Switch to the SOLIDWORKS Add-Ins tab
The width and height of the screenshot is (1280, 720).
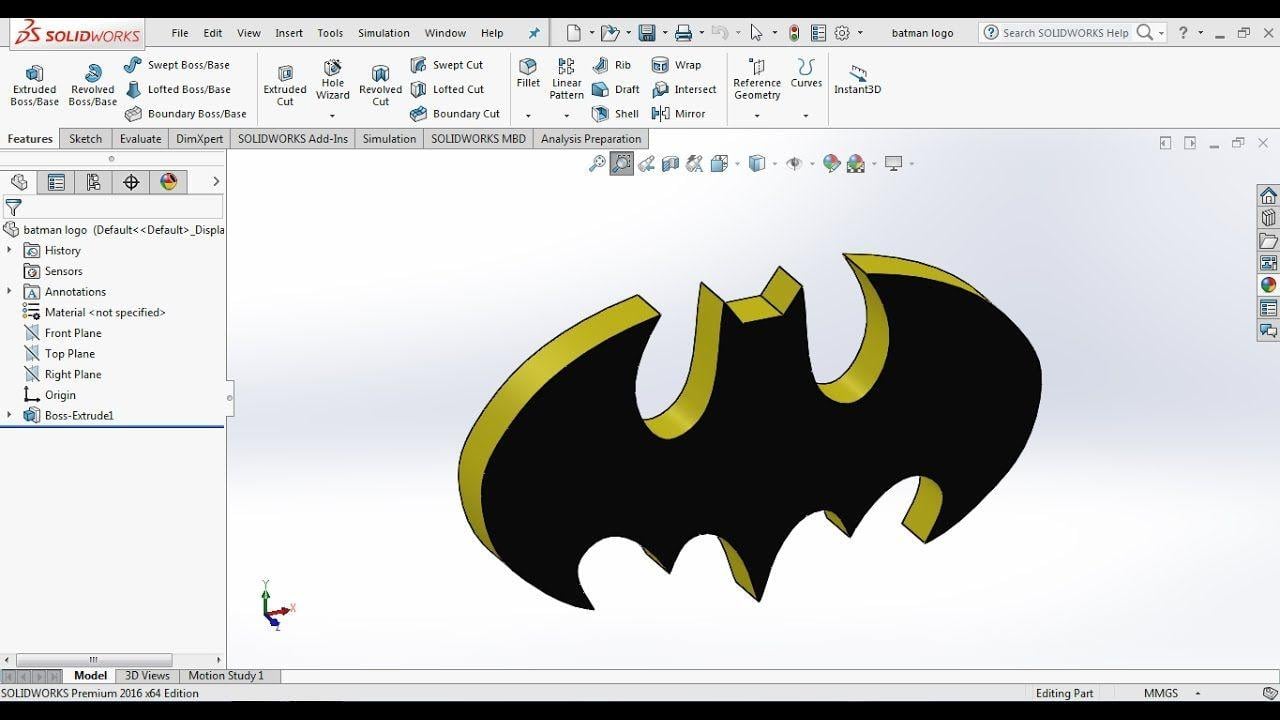(293, 139)
